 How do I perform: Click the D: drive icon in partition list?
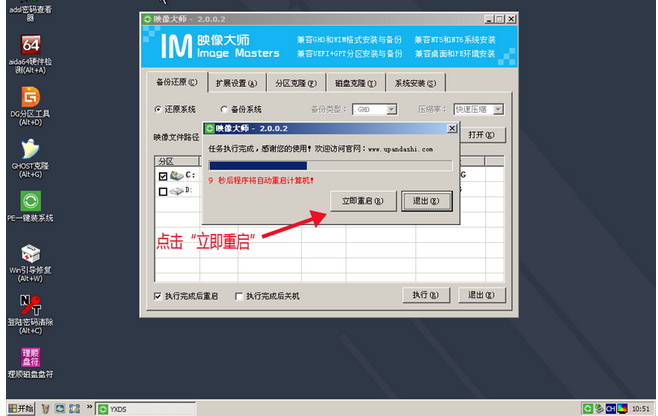[177, 191]
